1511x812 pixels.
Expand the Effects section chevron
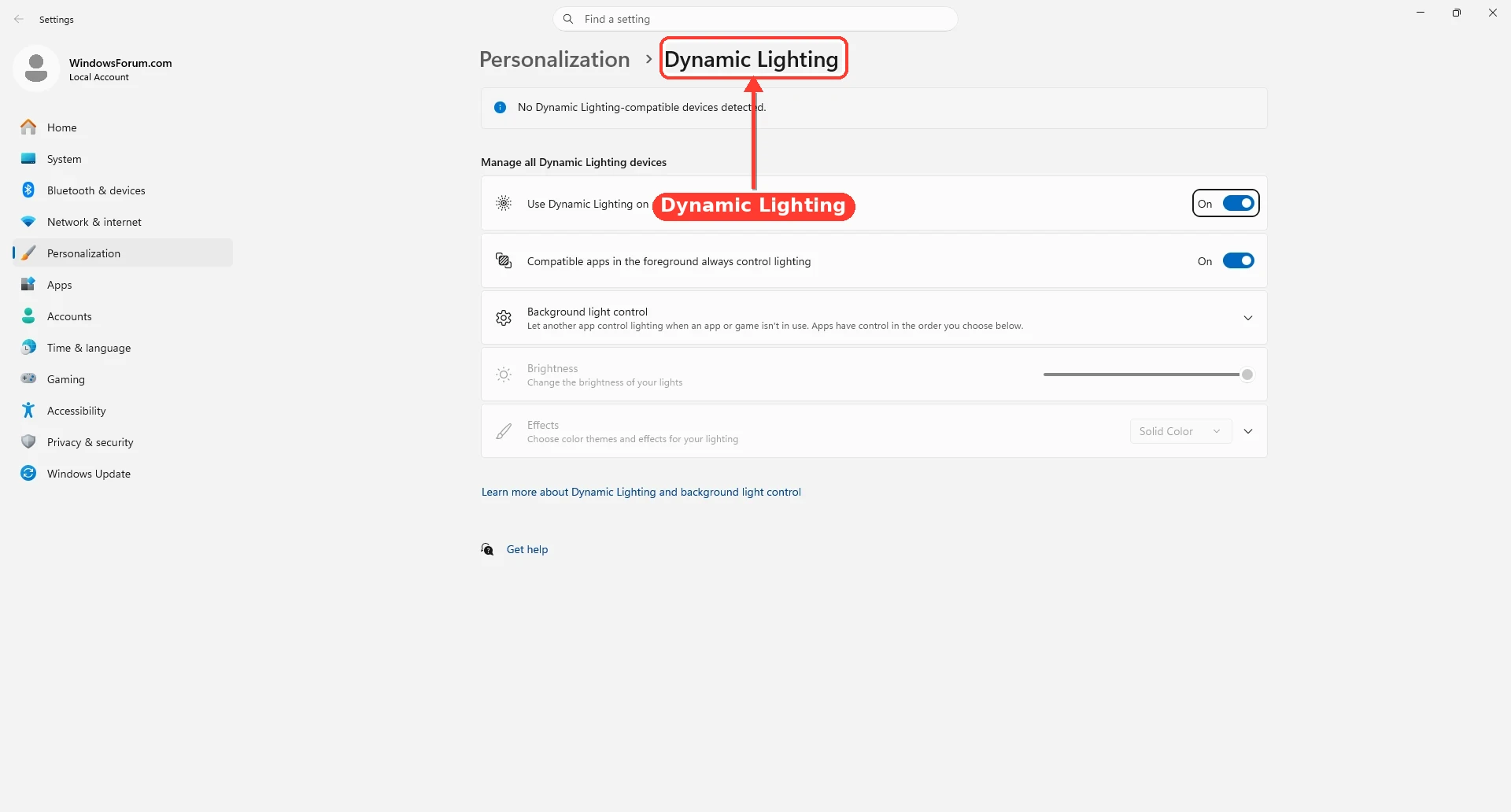pos(1248,431)
